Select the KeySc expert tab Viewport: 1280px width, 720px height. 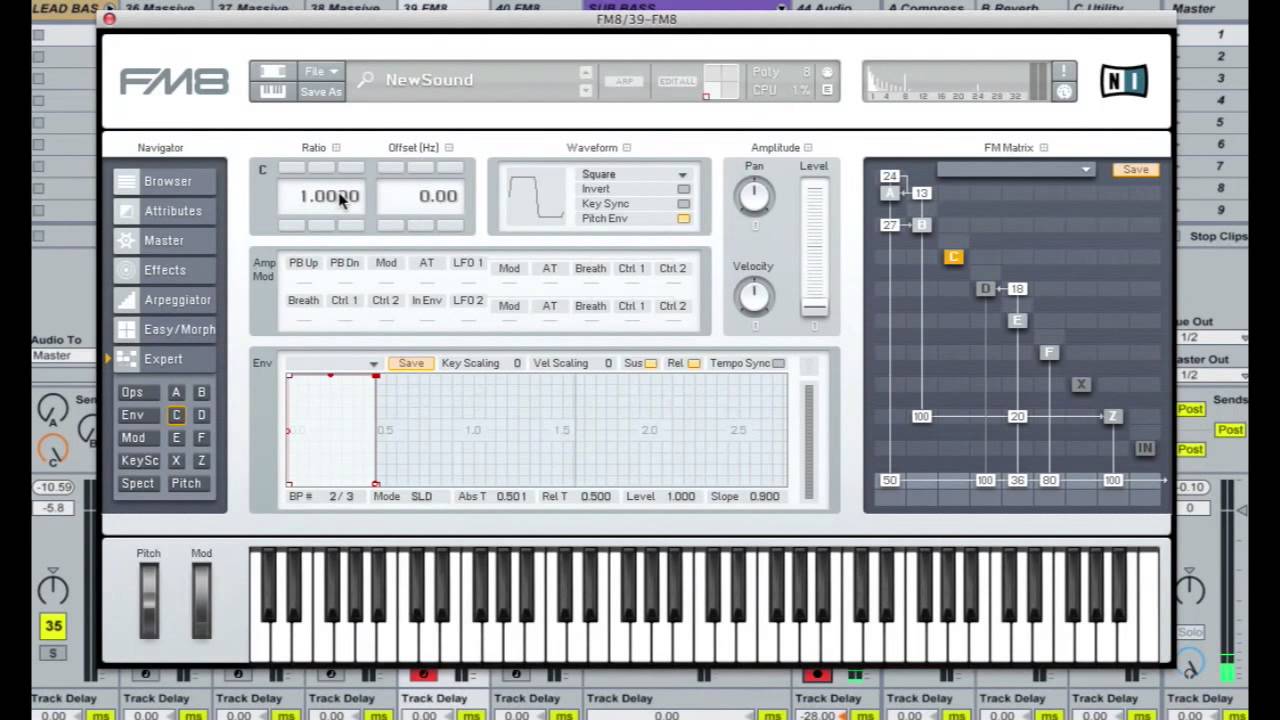tap(139, 461)
